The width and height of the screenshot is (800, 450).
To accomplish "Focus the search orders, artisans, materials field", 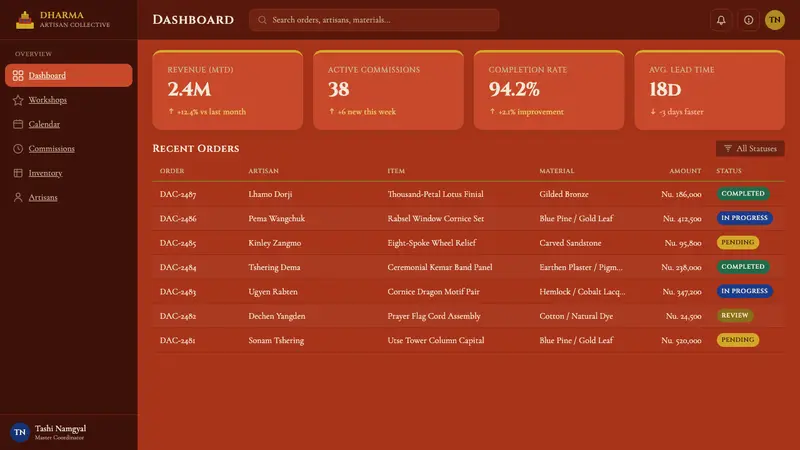I will point(374,20).
